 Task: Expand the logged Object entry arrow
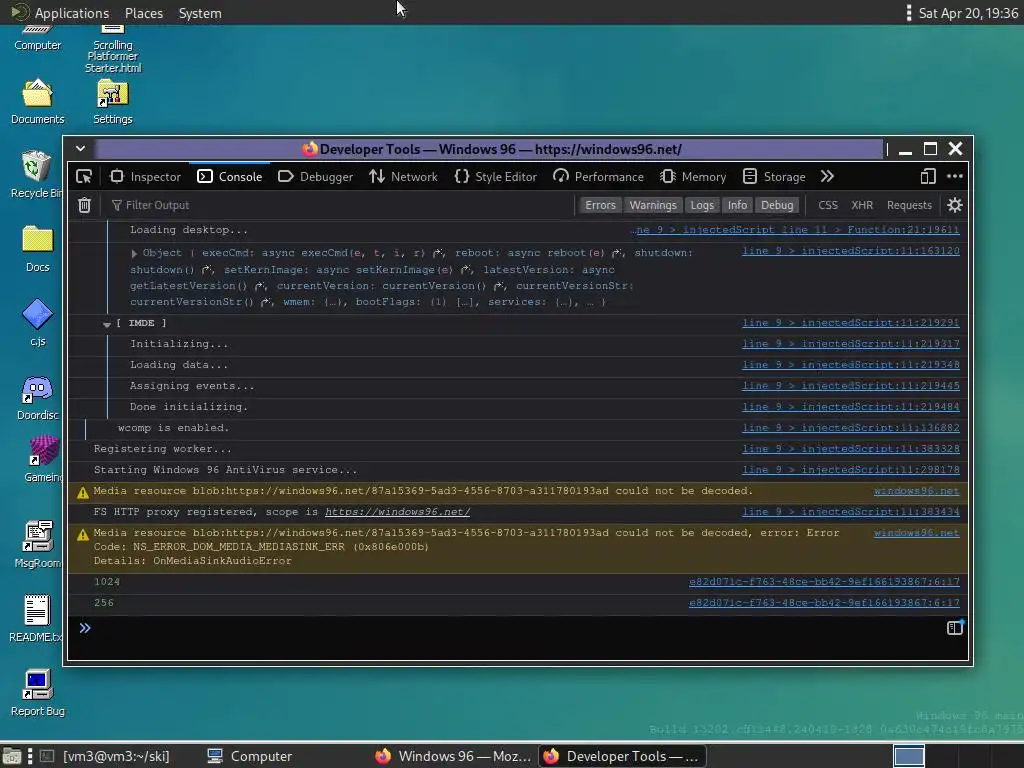coord(134,253)
